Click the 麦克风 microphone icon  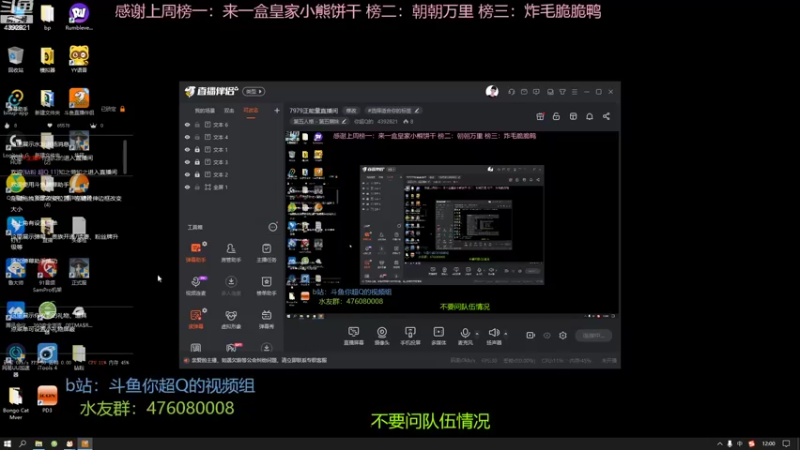point(465,333)
